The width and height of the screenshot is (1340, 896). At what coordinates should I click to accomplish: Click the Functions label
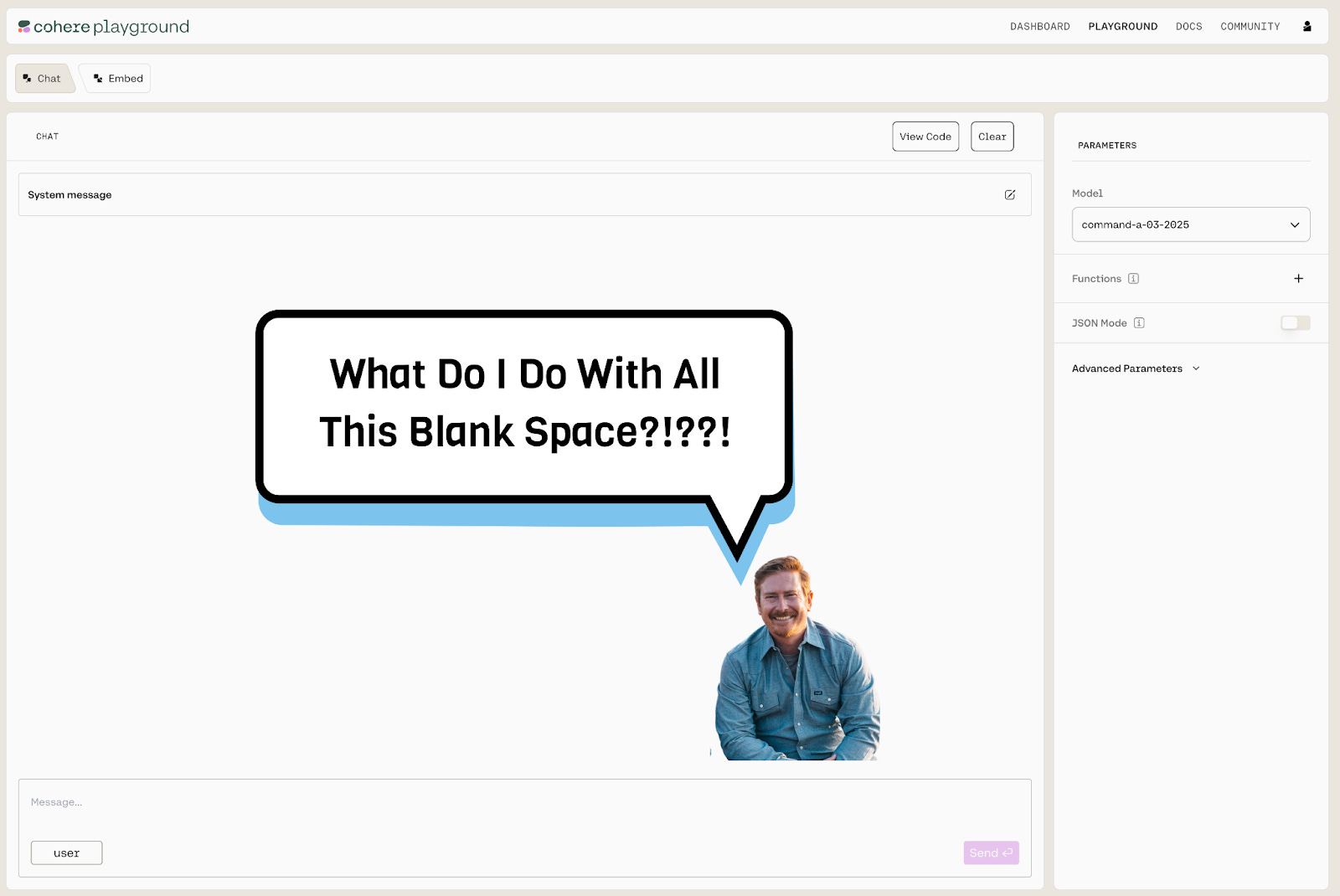1096,279
